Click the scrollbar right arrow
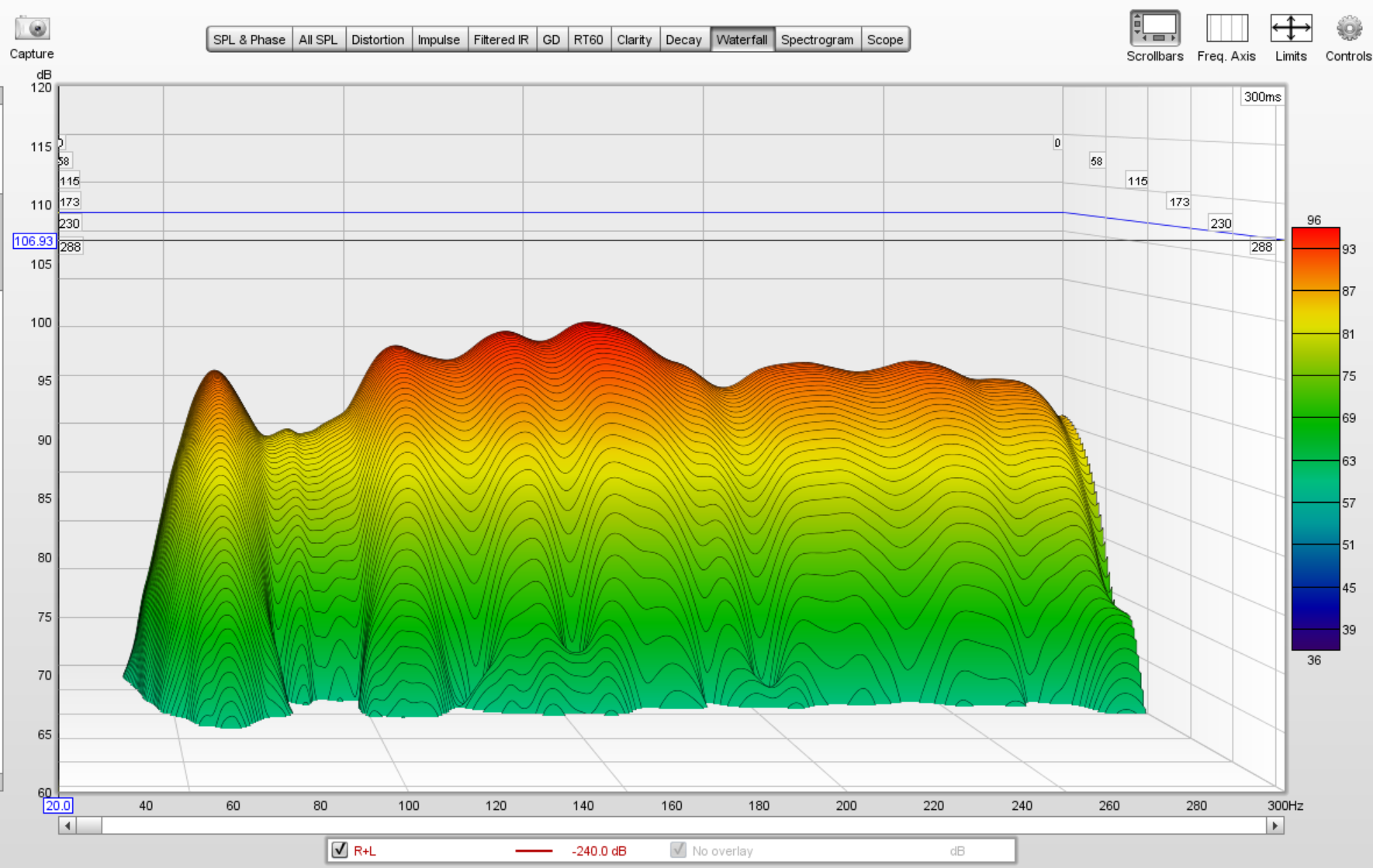Screen dimensions: 1373x868 (x=1274, y=825)
